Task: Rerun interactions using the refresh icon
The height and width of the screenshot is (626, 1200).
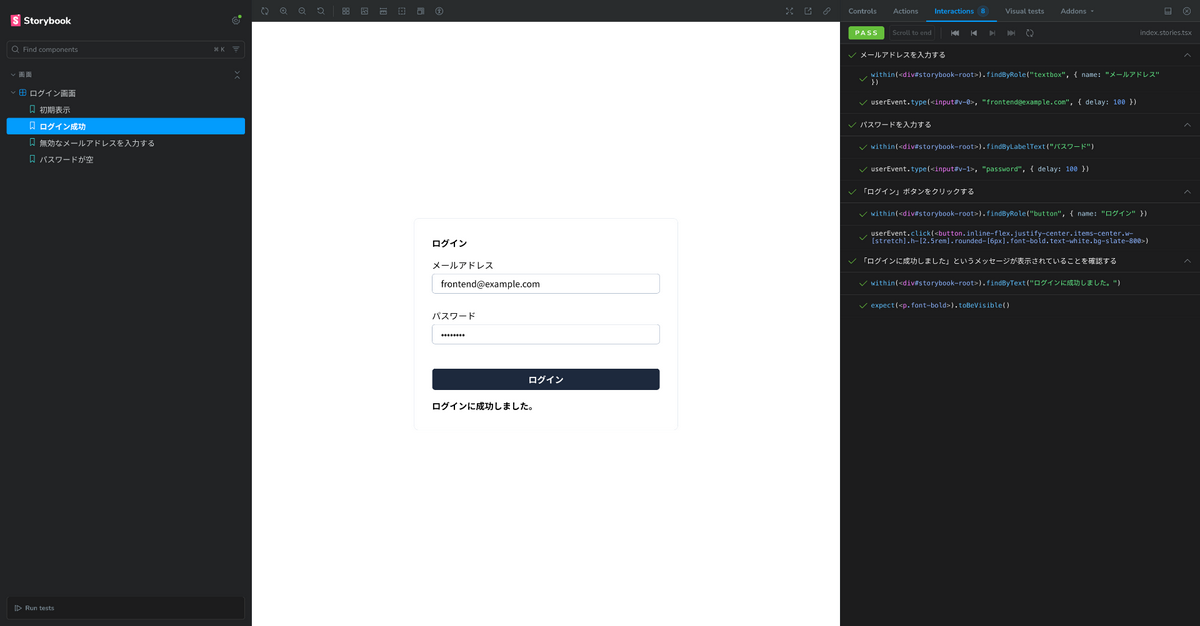Action: click(x=1030, y=33)
